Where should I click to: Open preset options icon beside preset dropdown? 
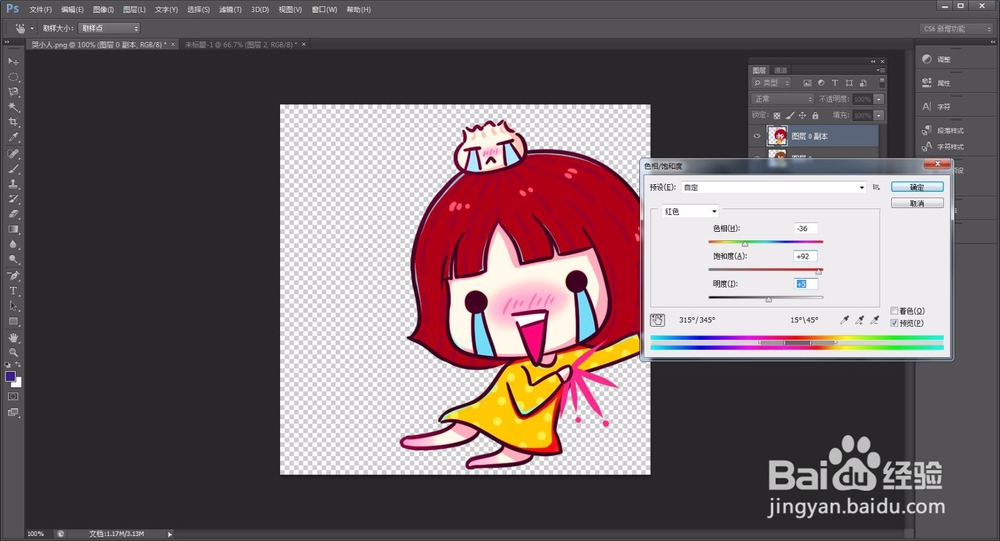tap(876, 187)
